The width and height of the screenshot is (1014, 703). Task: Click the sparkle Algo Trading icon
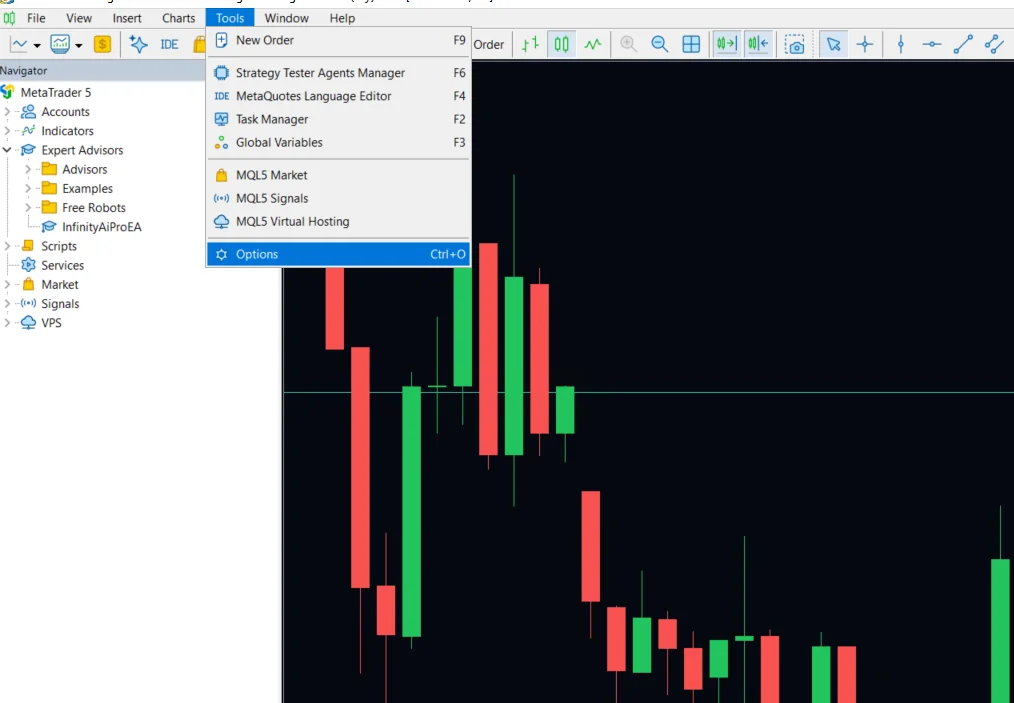138,44
